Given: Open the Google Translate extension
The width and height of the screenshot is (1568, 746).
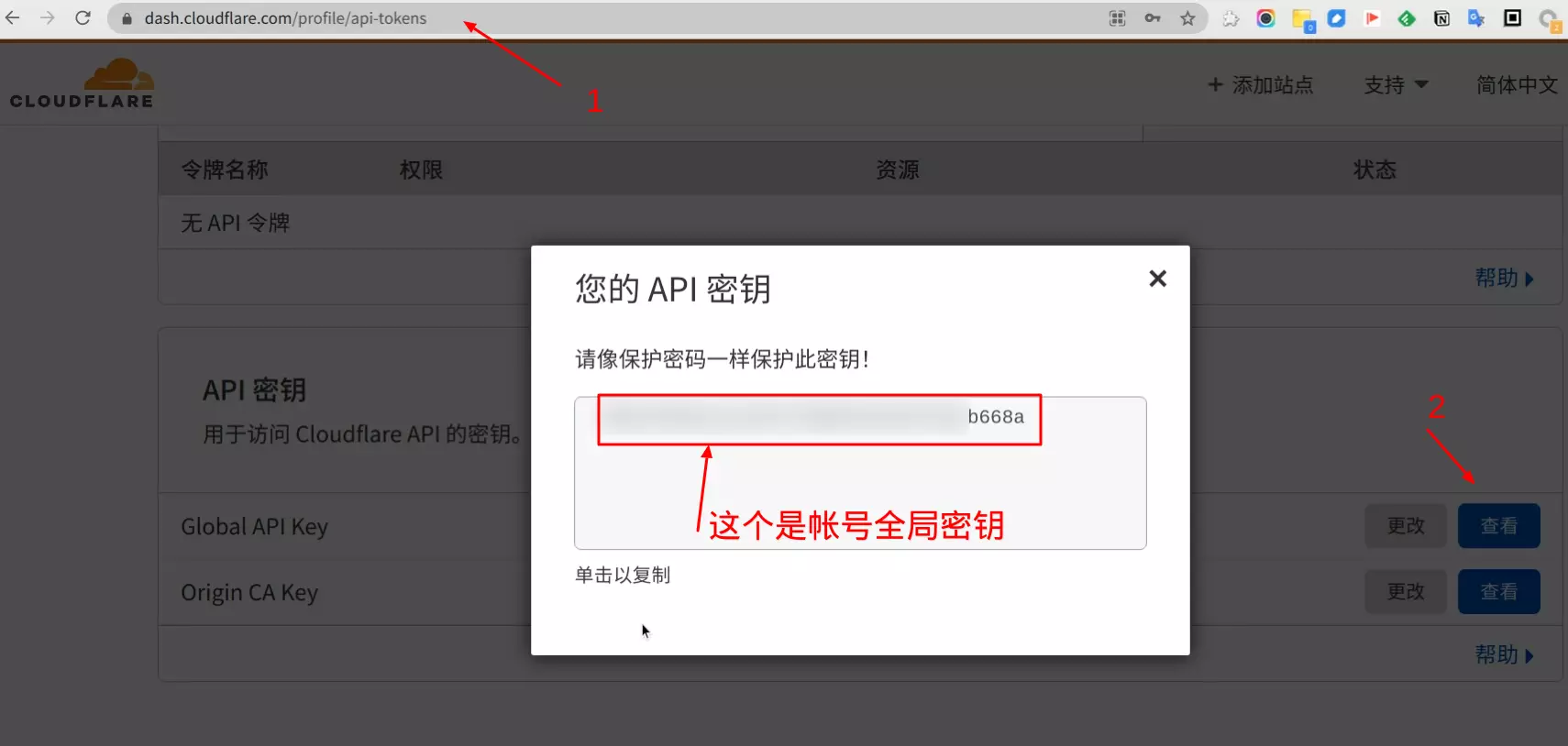Looking at the screenshot, I should [1476, 18].
